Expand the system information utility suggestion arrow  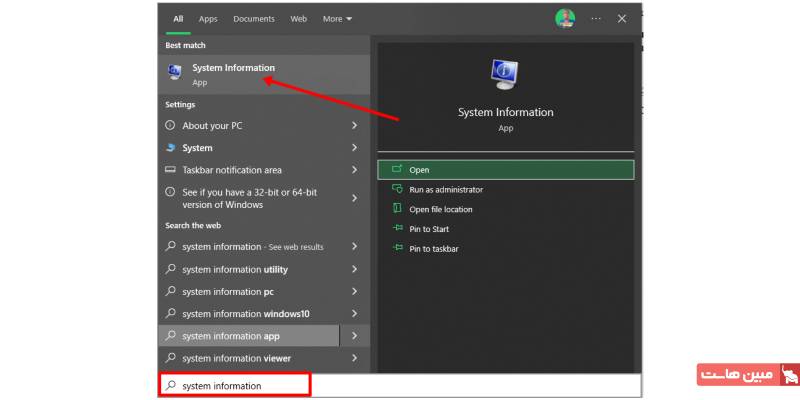(354, 269)
